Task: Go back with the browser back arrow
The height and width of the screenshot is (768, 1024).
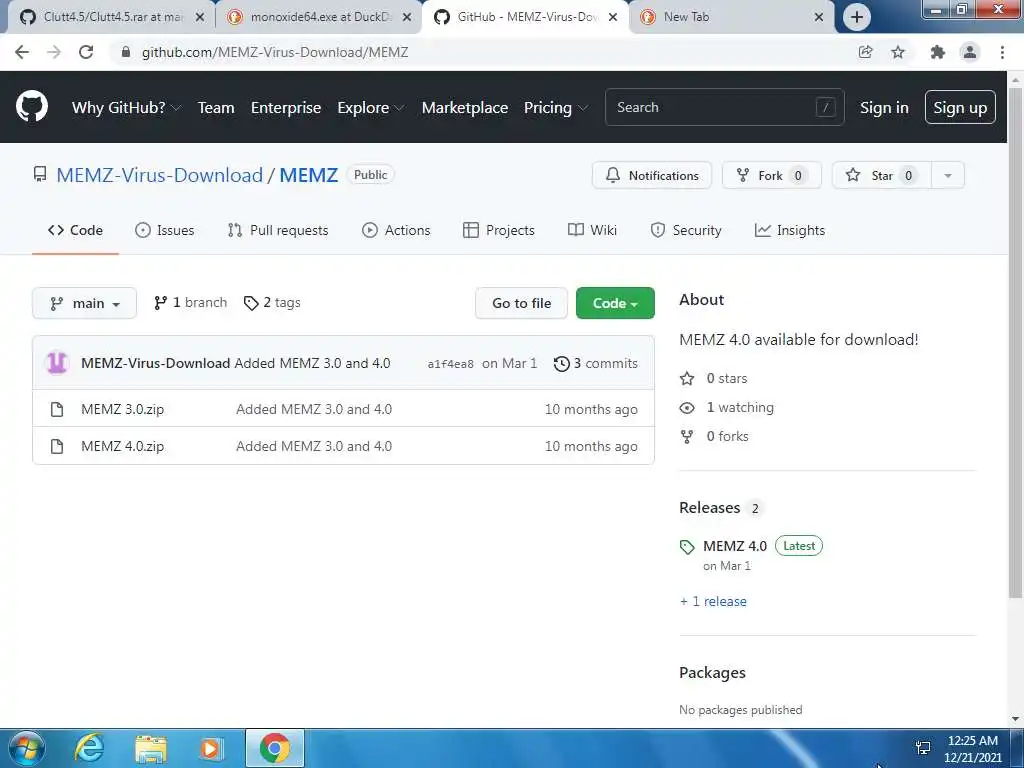Action: click(22, 52)
